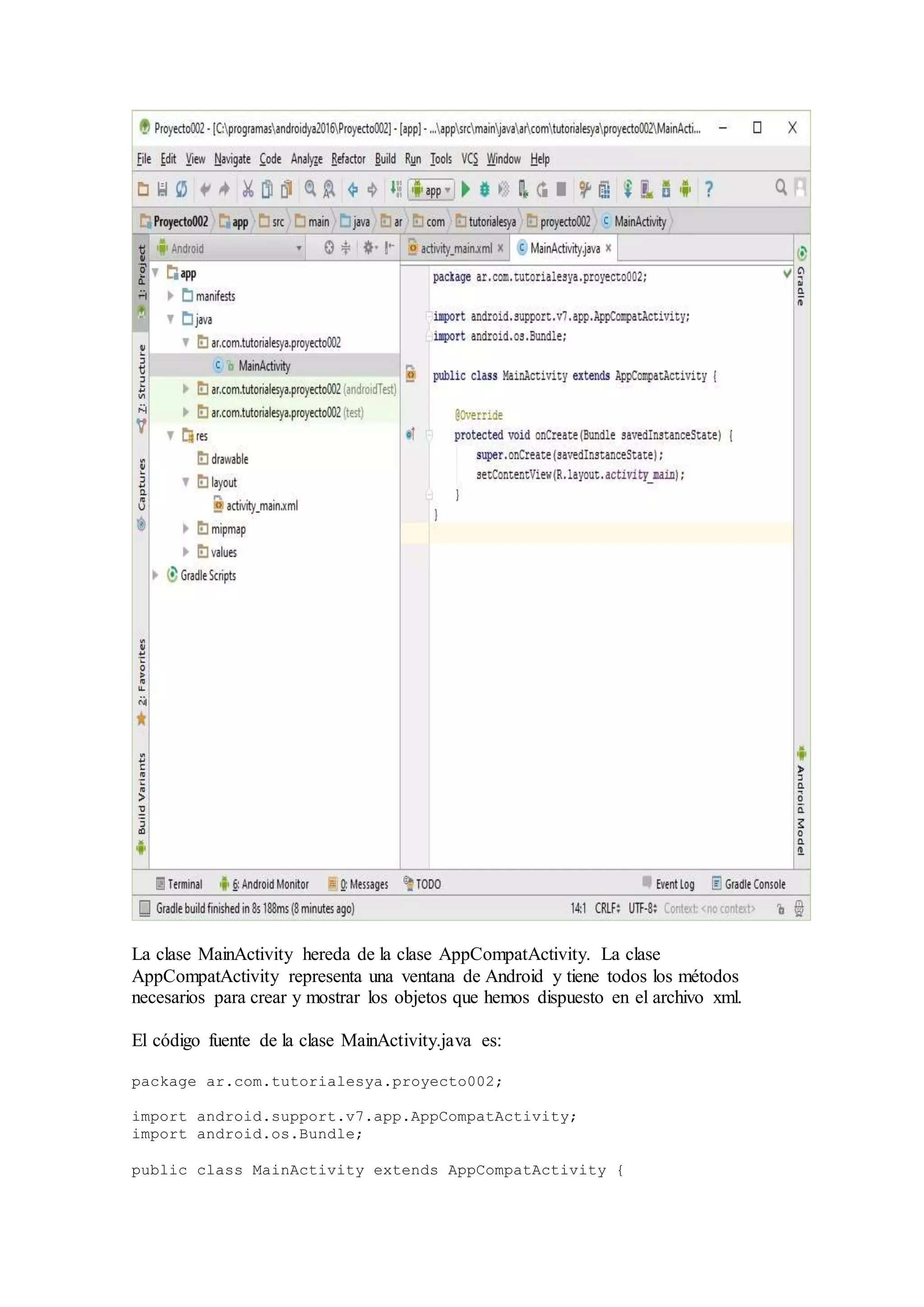Open the Android Device Monitor icon
Viewport: 924px width, 1307px height.
(x=686, y=189)
